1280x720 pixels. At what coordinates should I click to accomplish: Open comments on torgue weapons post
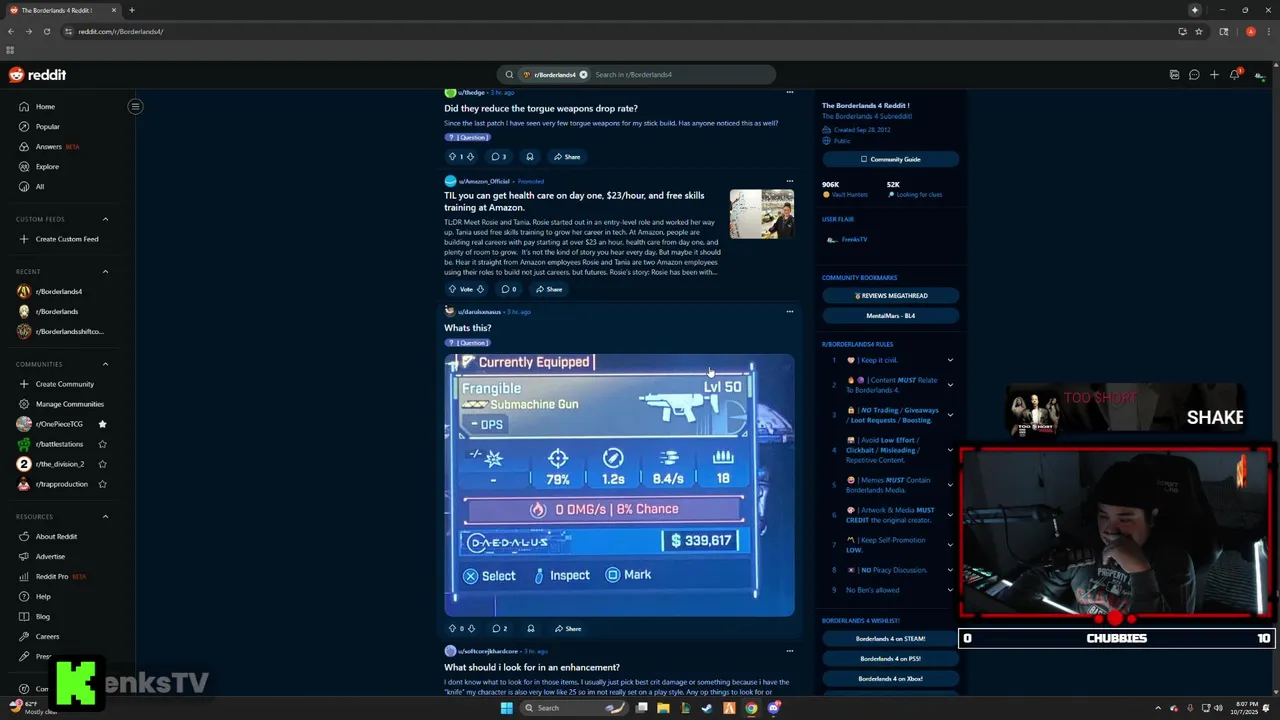(x=498, y=157)
